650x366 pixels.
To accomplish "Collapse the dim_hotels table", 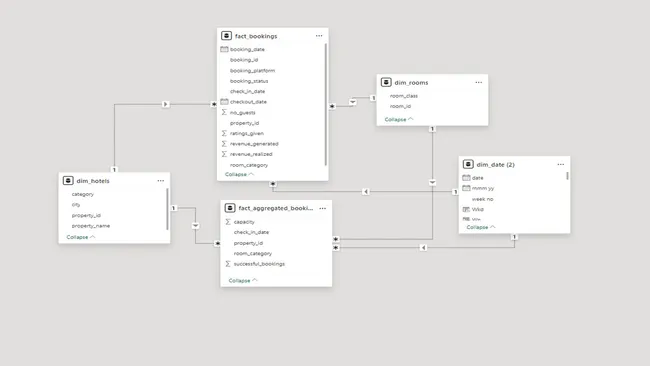I will (x=81, y=237).
